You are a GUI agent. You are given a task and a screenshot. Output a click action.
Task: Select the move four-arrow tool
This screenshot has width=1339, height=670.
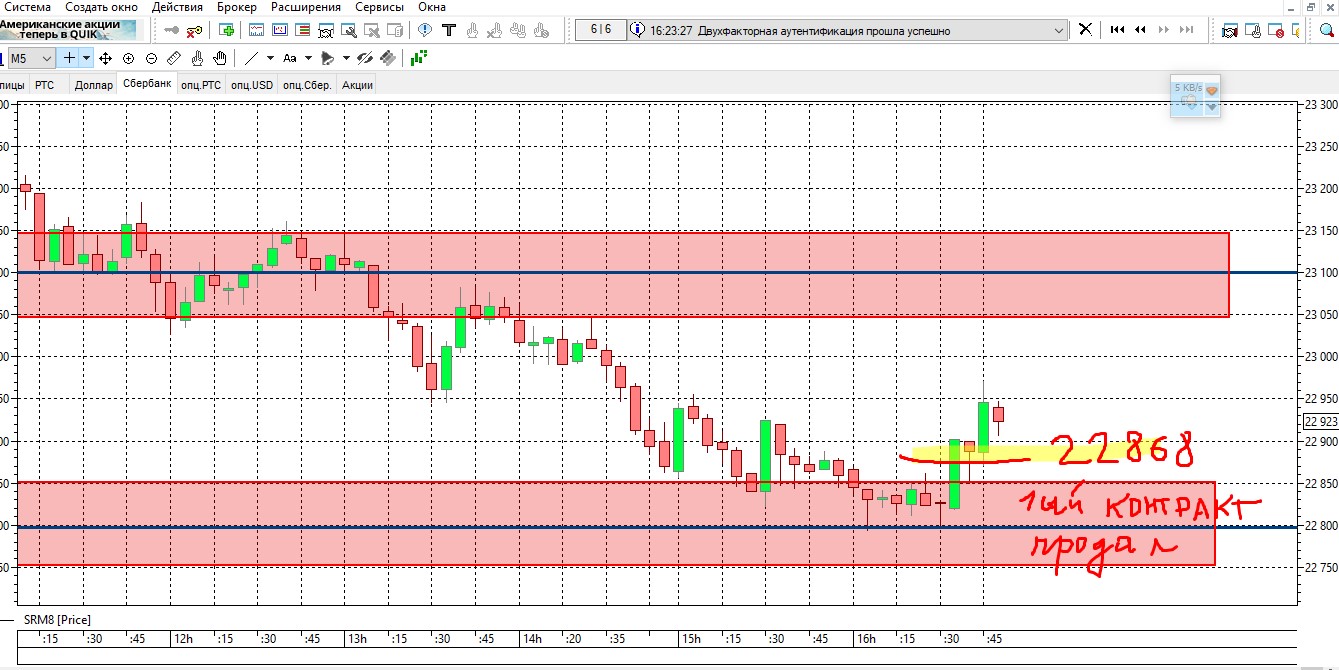click(105, 58)
